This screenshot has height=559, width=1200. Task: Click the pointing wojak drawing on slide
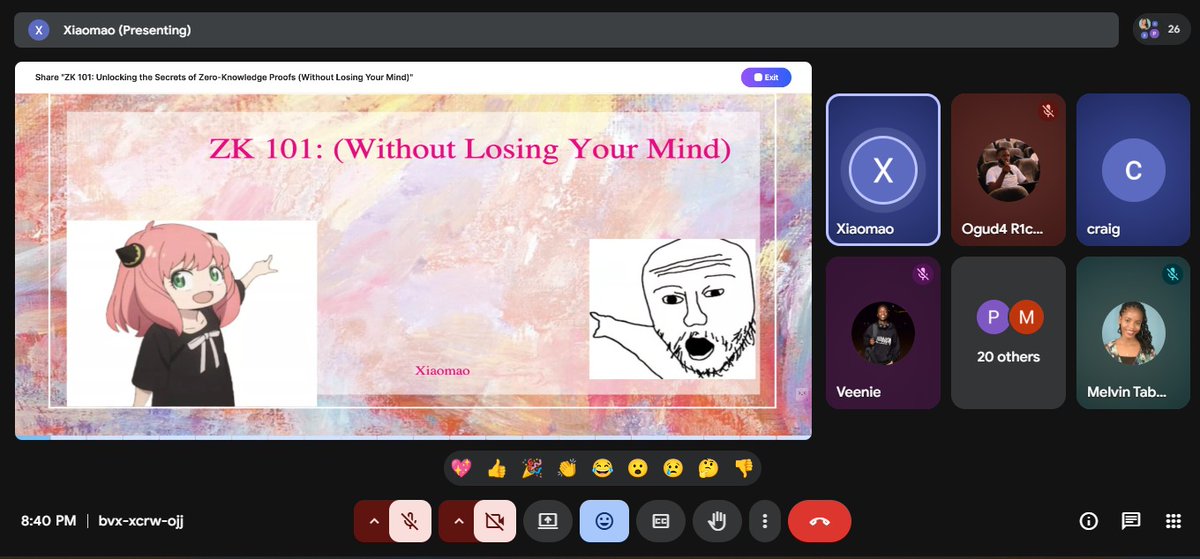tap(672, 309)
